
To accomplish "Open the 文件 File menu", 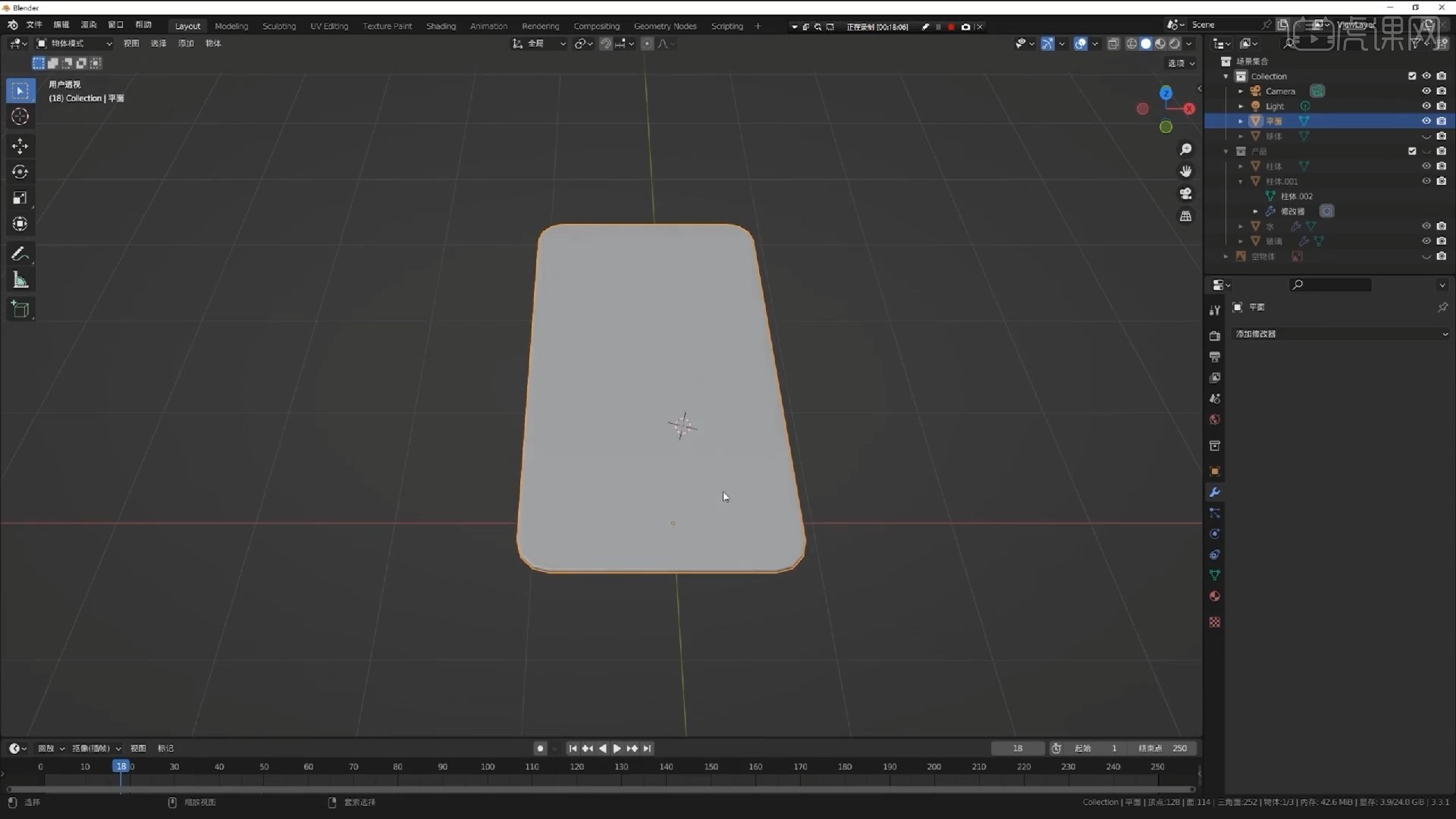I will [34, 25].
